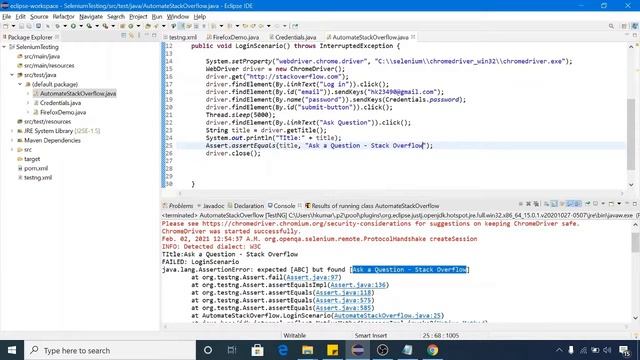Screen dimensions: 640x360
Task: Collapse the SeleniumTesting project node
Action: tap(4, 47)
